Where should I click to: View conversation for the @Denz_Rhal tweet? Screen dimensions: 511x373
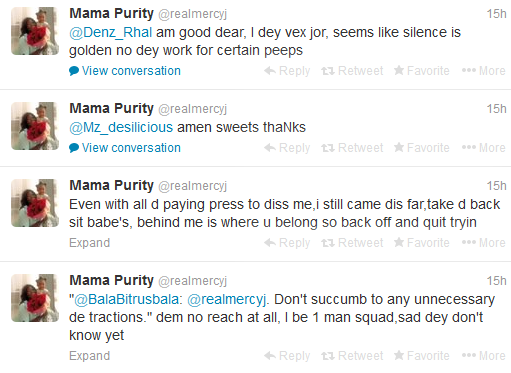(125, 71)
